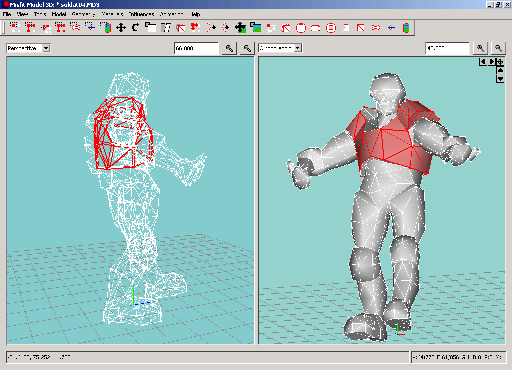
Task: Open the View menu
Action: point(22,14)
